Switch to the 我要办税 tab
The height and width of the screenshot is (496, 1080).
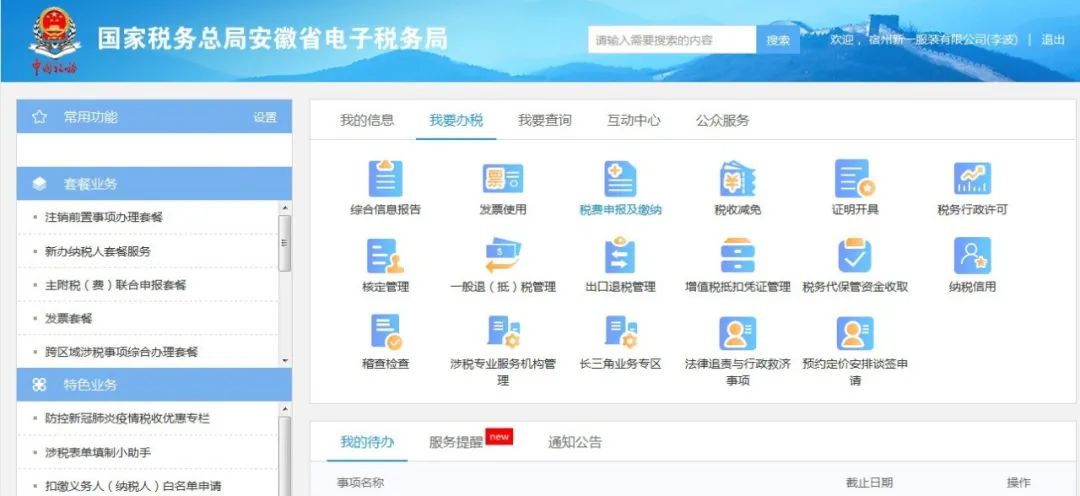(x=456, y=121)
